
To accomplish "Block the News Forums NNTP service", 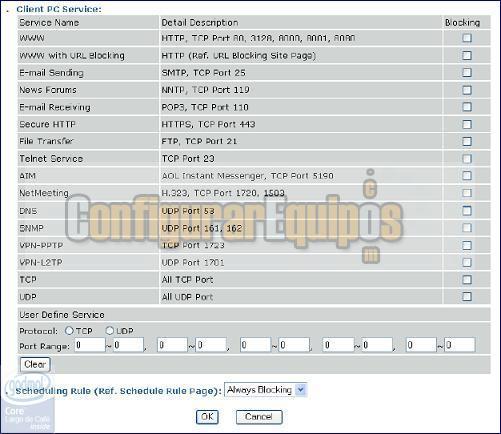I will [467, 90].
